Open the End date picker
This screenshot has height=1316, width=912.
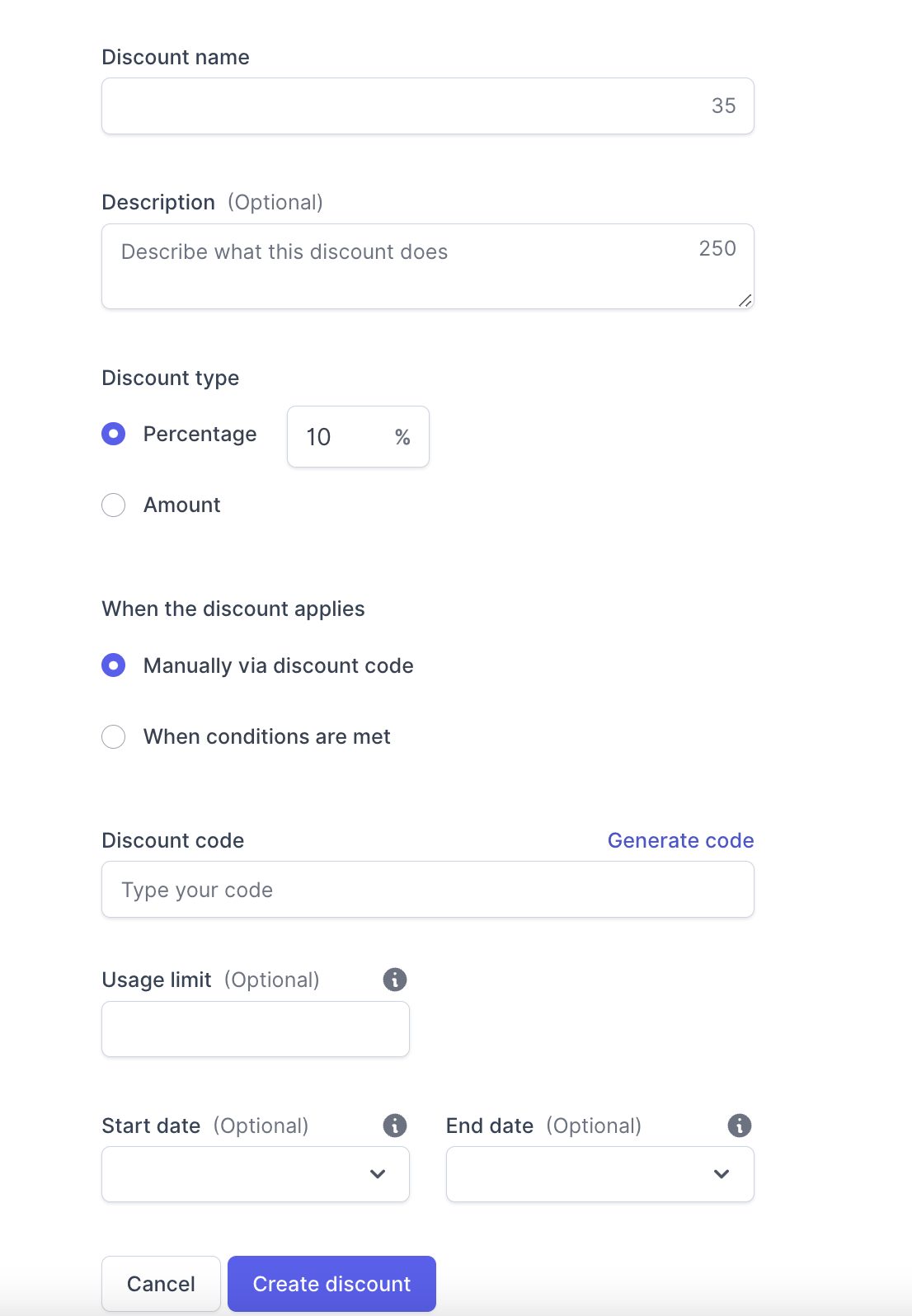(x=722, y=1173)
